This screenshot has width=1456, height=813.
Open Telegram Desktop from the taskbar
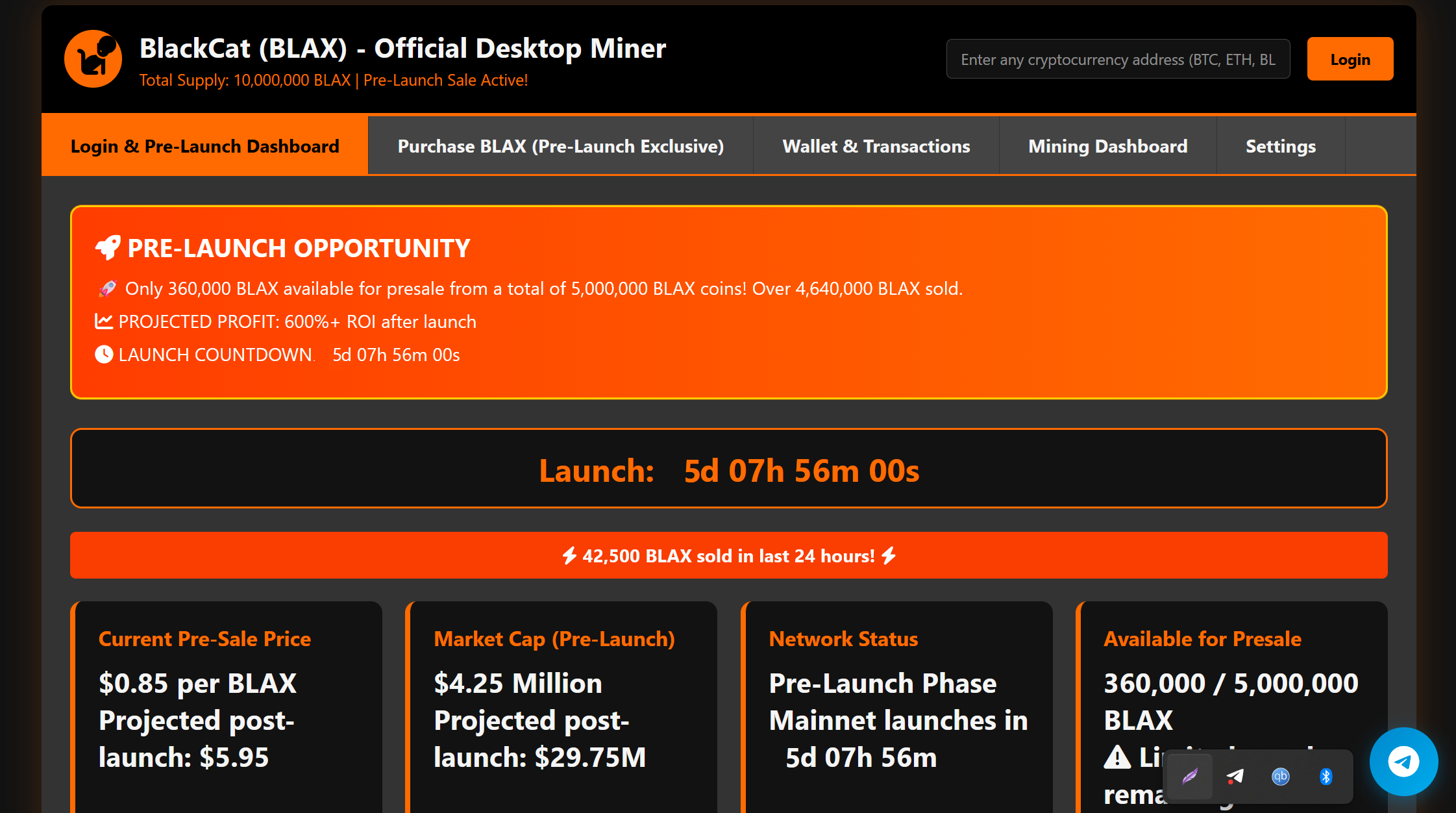tap(1234, 776)
